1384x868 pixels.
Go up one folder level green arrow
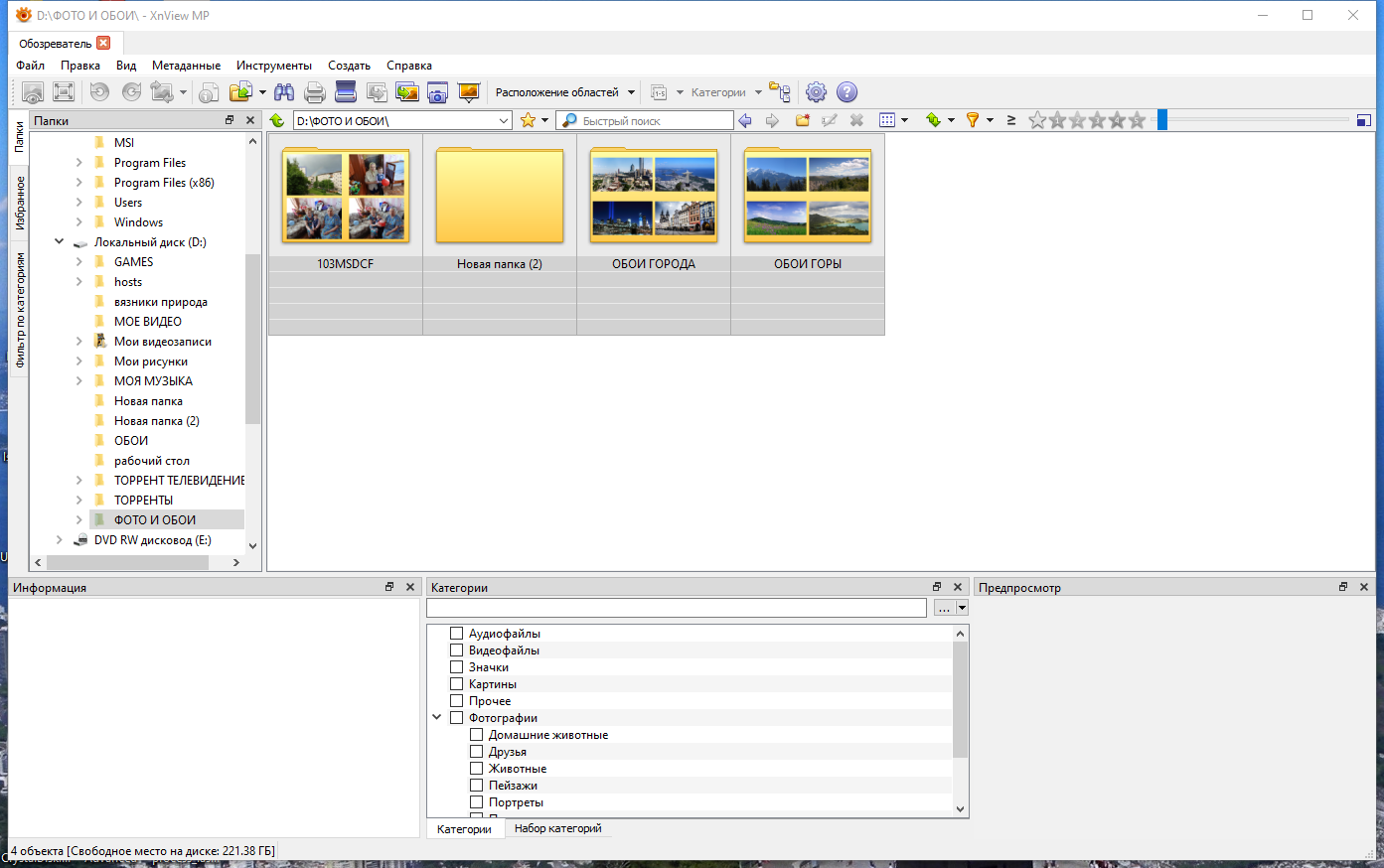[277, 120]
